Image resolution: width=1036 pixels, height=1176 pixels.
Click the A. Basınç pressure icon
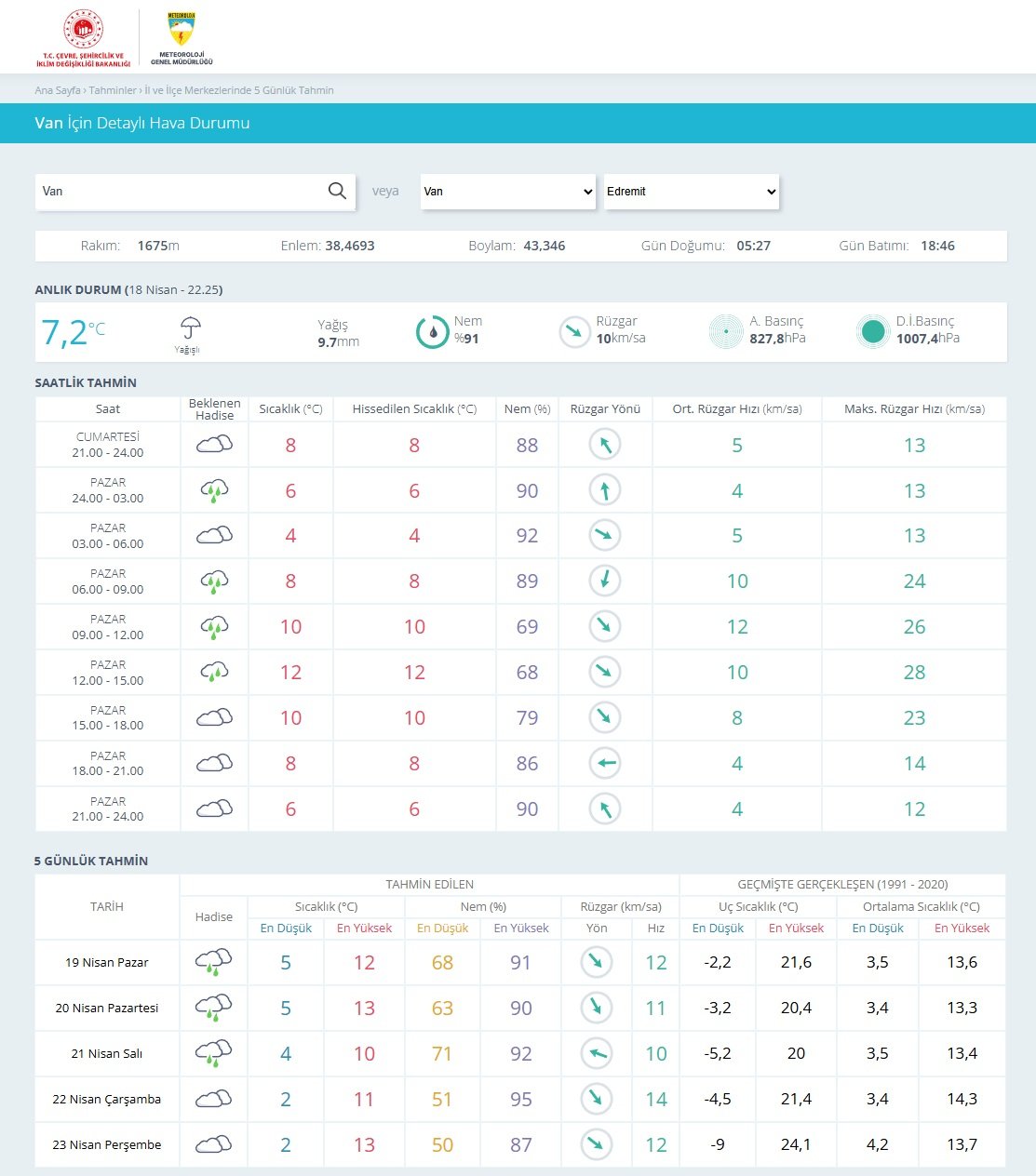(x=726, y=331)
